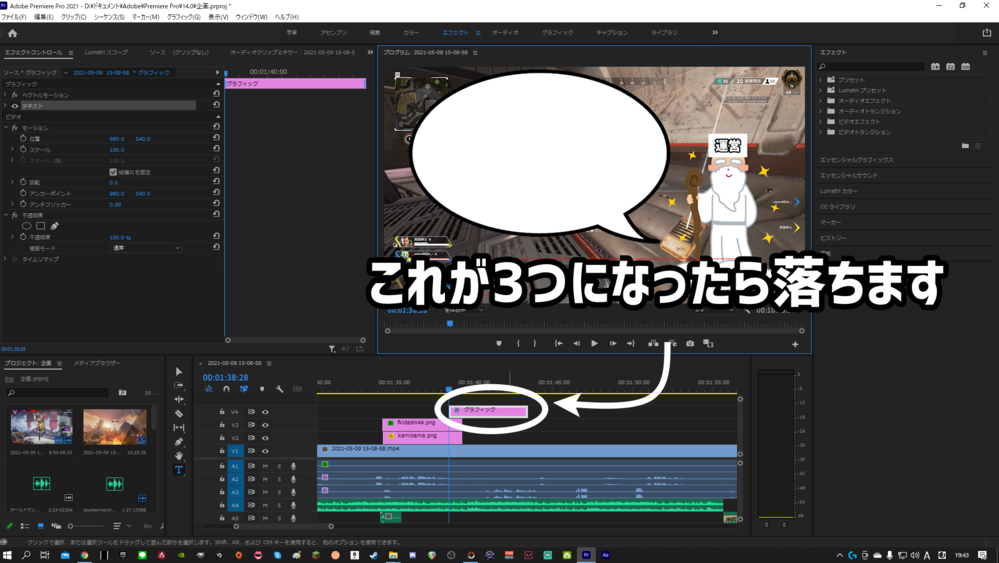The image size is (999, 563).
Task: Click the rectangle mask tool under opacity
Action: coord(41,225)
